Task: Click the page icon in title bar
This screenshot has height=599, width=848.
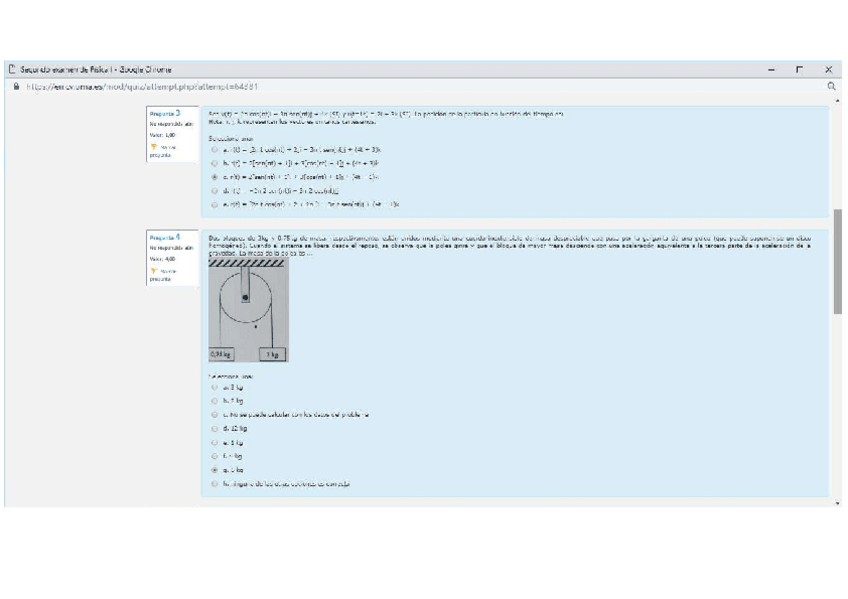Action: (x=12, y=69)
